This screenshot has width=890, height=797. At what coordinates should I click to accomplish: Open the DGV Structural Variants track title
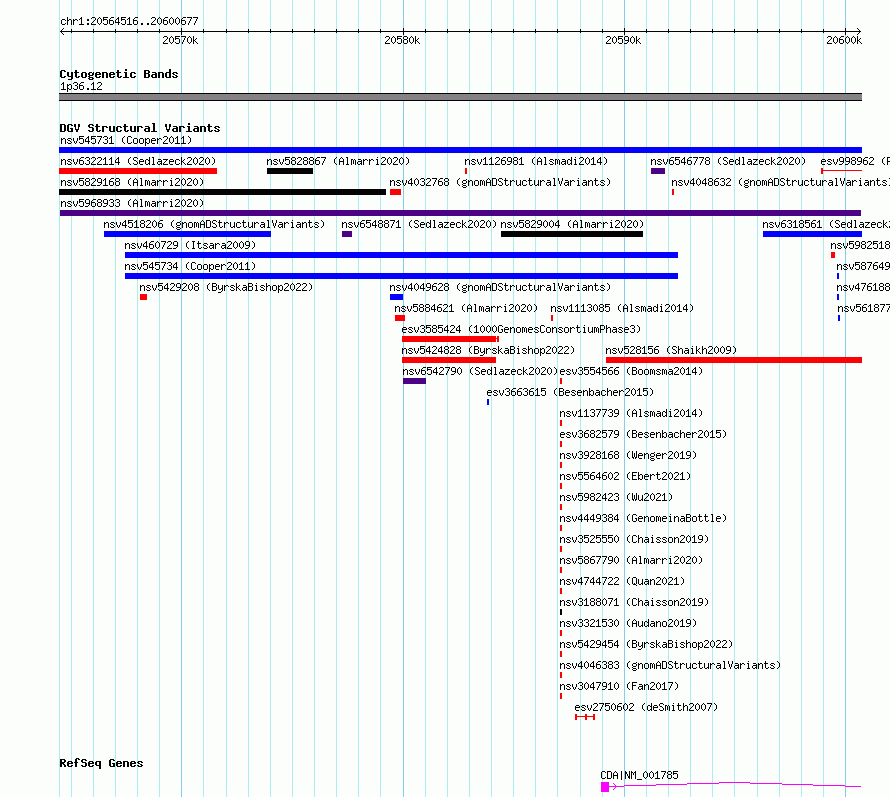[x=140, y=128]
